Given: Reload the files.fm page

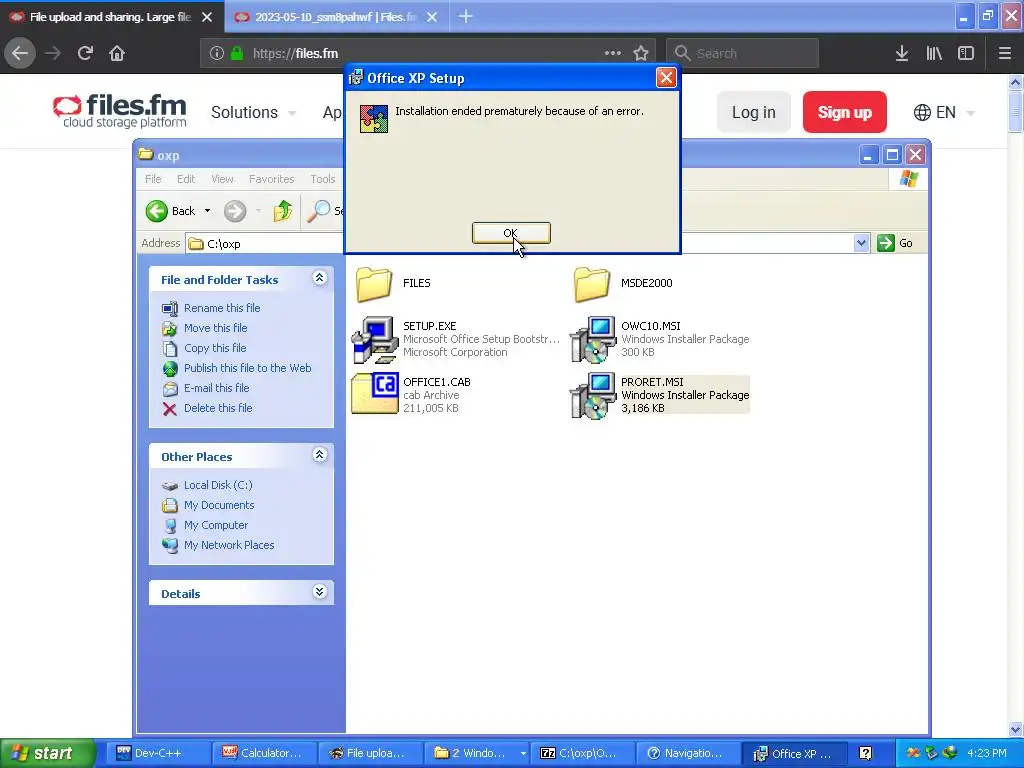Looking at the screenshot, I should click(85, 53).
